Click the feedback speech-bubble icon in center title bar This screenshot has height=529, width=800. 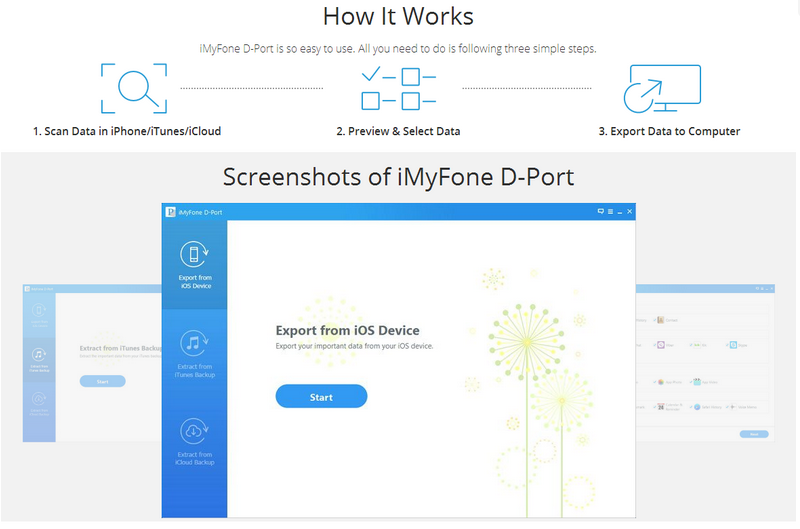coord(601,211)
